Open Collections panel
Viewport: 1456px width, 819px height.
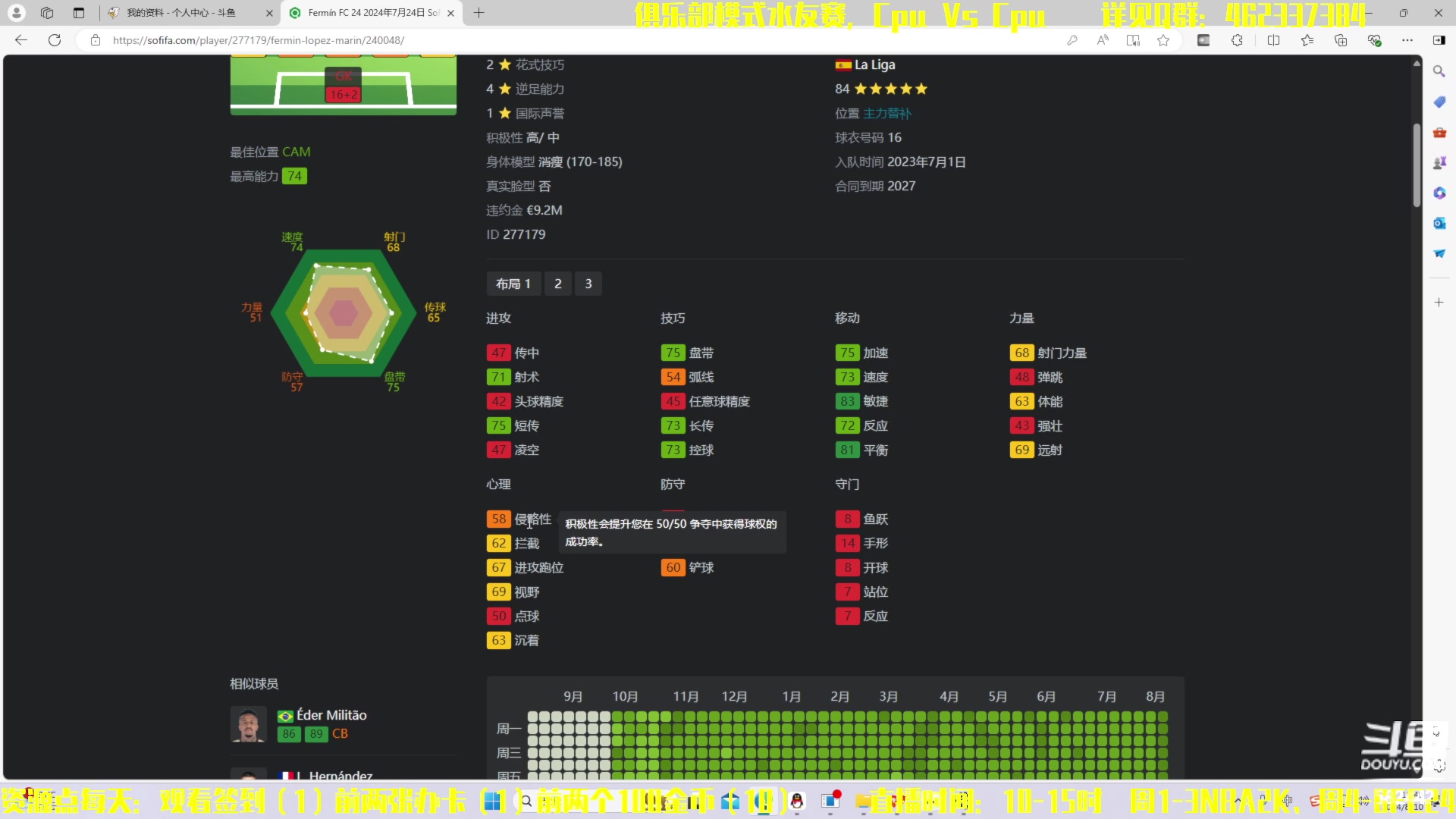click(x=1341, y=40)
